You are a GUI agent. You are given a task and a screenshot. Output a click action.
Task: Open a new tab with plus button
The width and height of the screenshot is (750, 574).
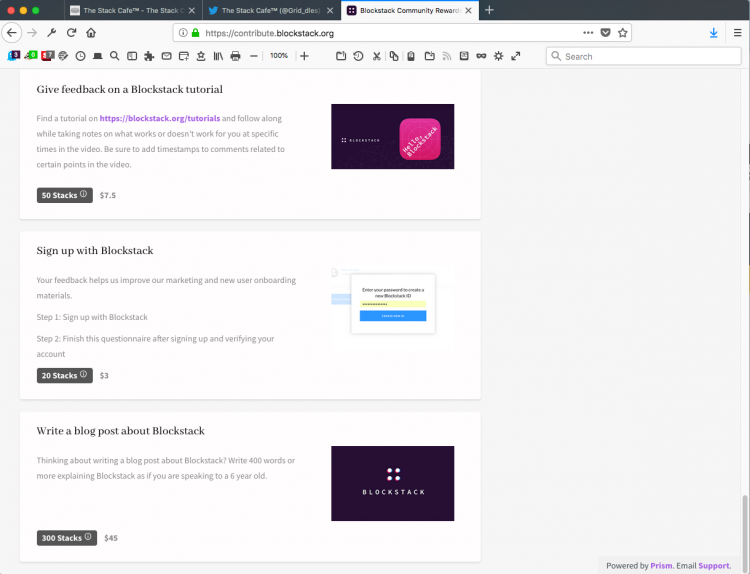[x=489, y=10]
